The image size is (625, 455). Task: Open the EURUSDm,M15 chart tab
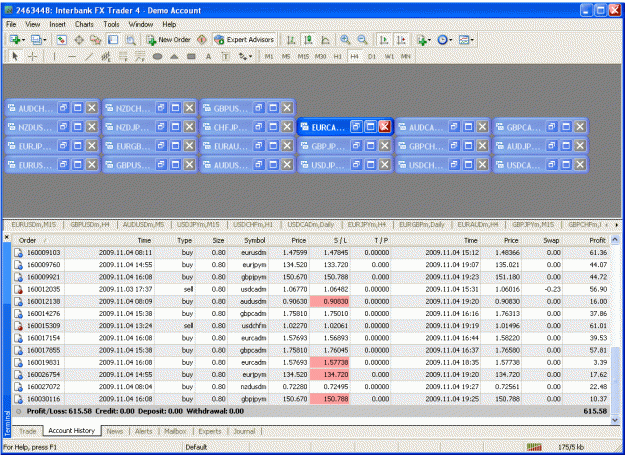tap(34, 225)
